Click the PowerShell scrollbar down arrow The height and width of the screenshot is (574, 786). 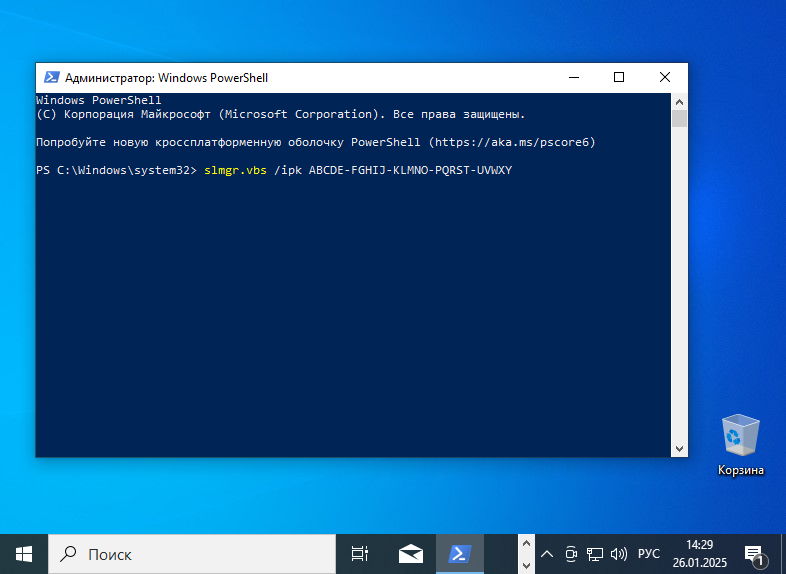(679, 449)
